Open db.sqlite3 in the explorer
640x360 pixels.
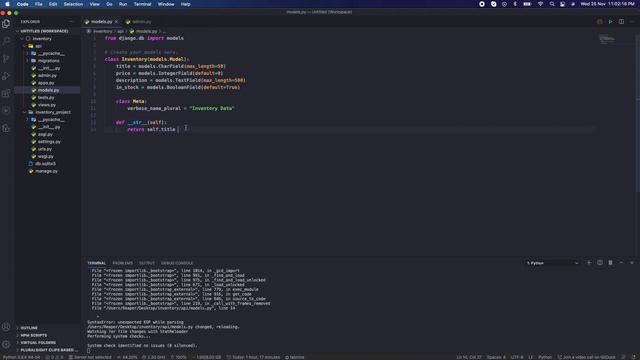[x=45, y=164]
